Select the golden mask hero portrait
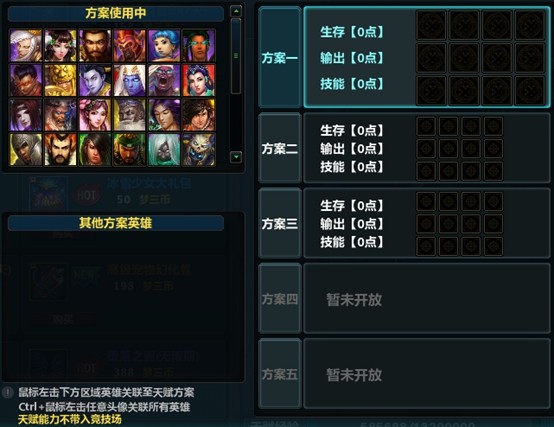The image size is (554, 427). coord(60,80)
